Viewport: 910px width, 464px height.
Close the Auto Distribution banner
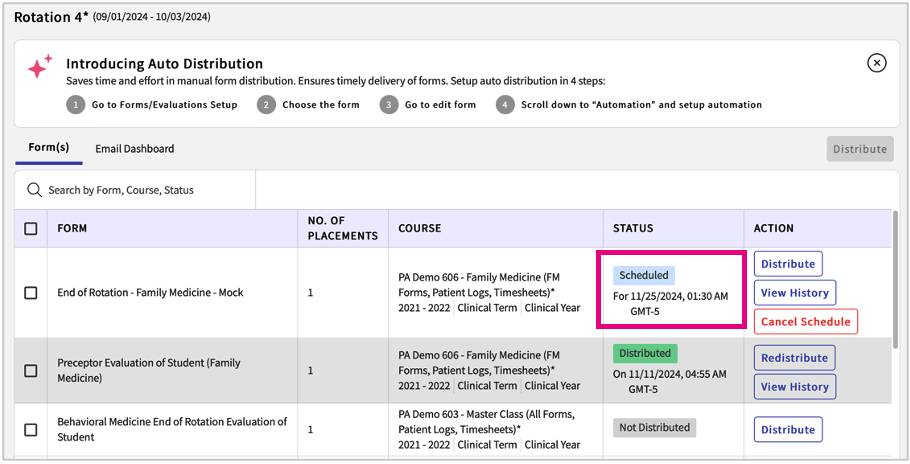876,63
